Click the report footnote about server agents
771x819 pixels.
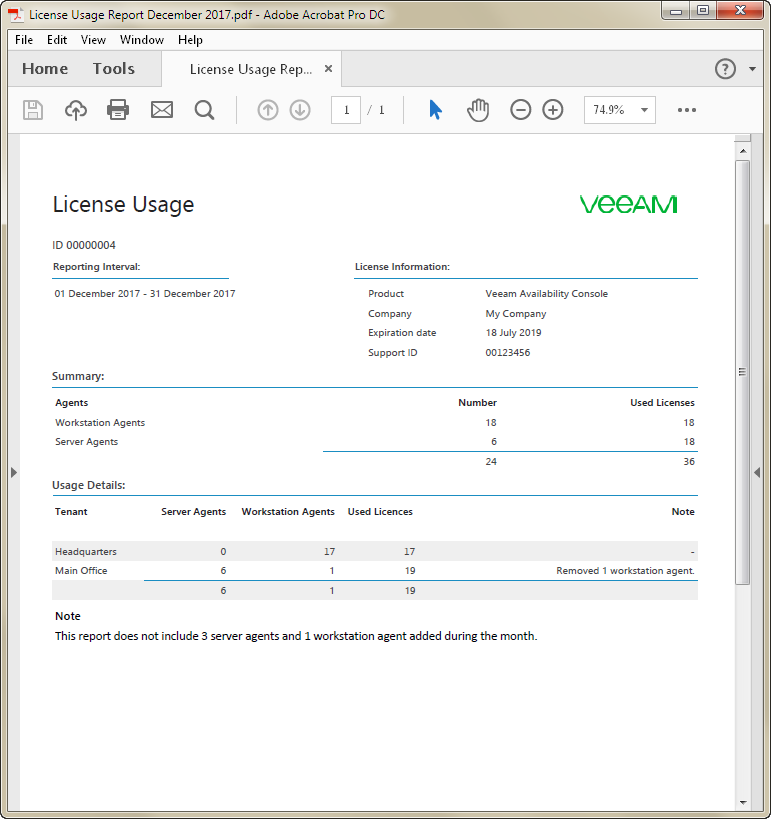[x=296, y=636]
